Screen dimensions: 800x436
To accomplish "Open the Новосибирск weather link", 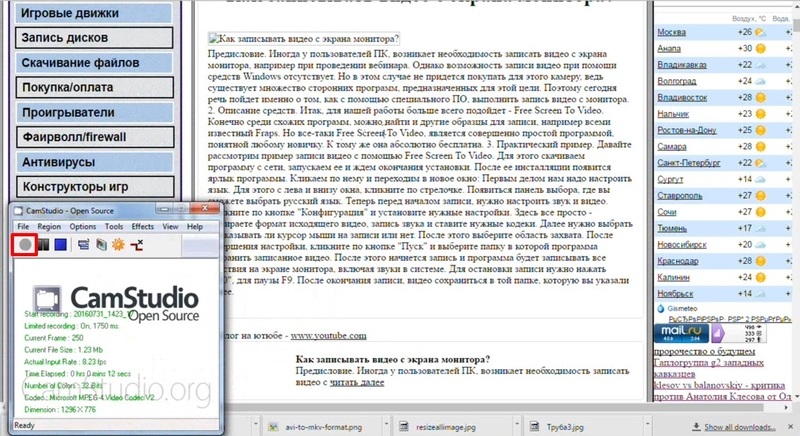I will [x=682, y=245].
